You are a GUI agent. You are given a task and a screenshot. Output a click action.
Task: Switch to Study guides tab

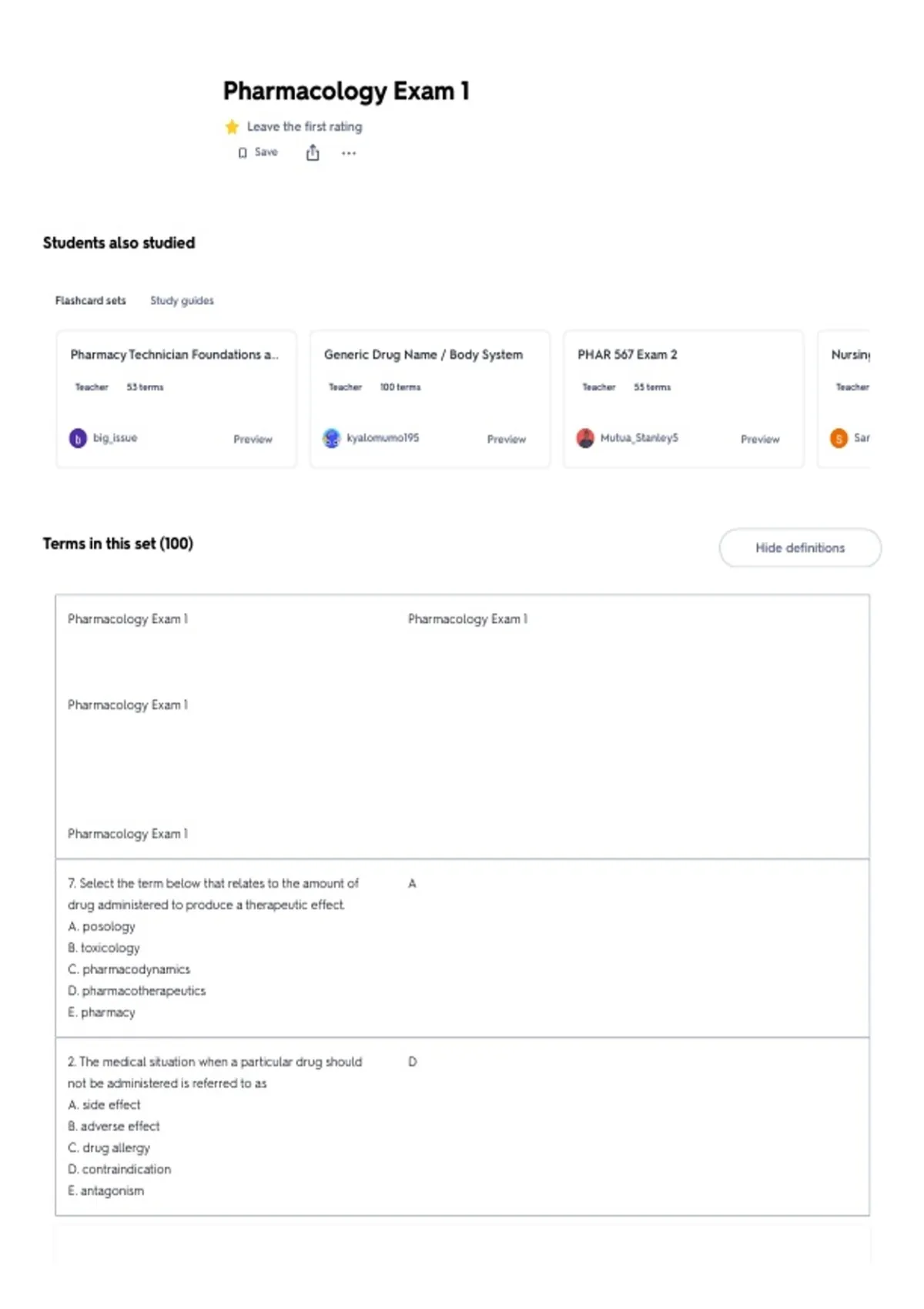click(x=182, y=300)
